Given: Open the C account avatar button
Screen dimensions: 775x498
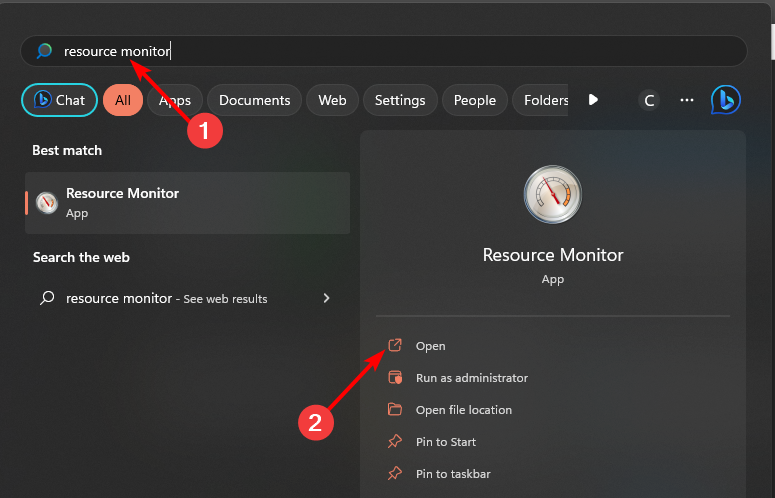Looking at the screenshot, I should (x=649, y=100).
